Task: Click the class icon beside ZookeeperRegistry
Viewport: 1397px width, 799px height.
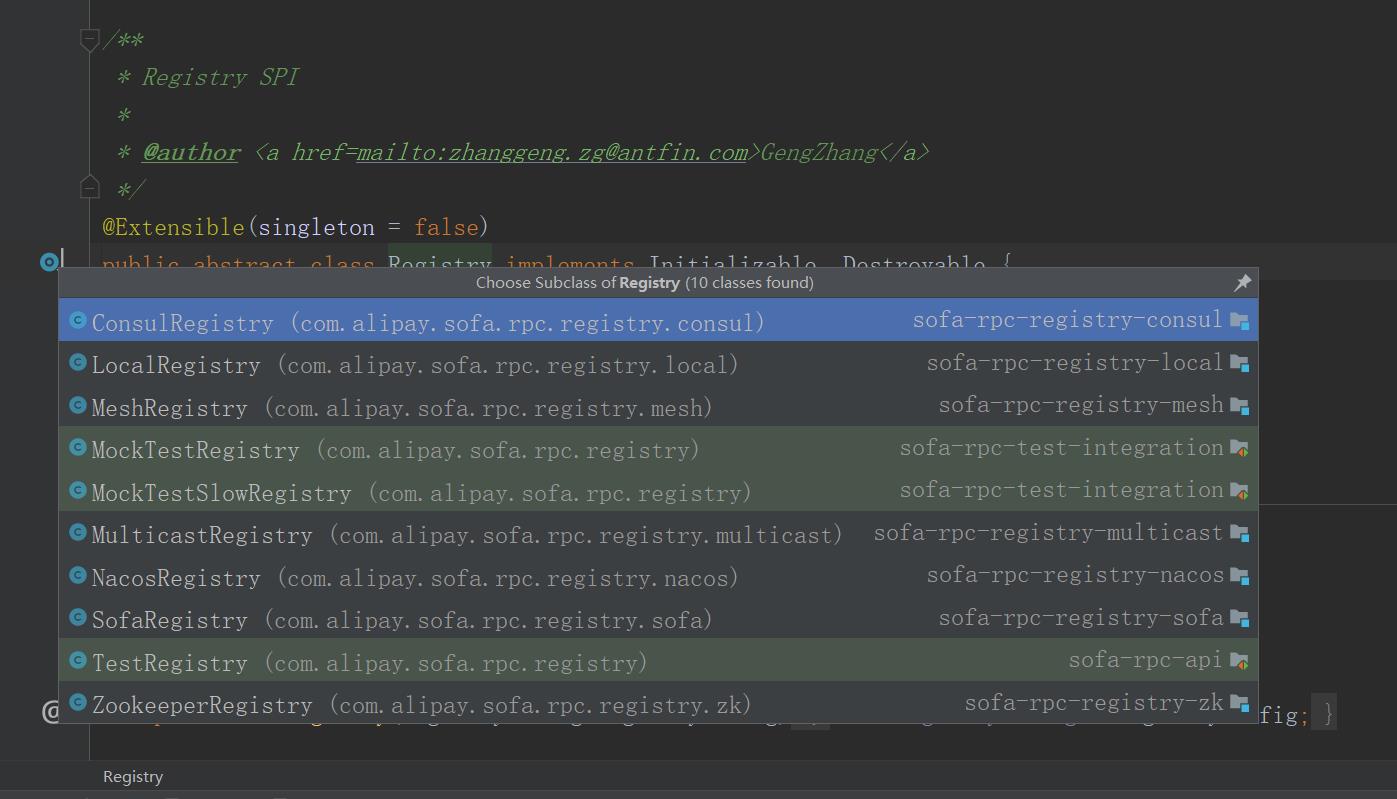Action: tap(78, 703)
